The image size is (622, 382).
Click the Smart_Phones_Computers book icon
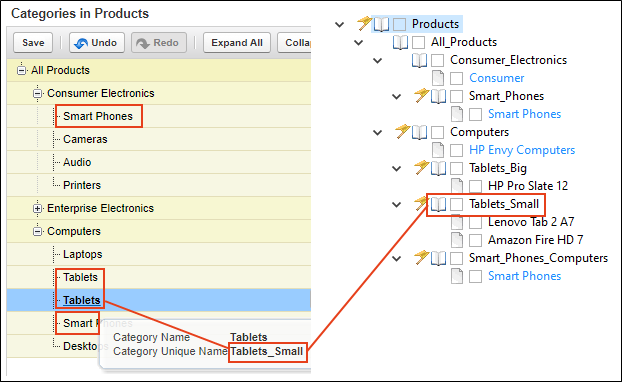point(438,258)
